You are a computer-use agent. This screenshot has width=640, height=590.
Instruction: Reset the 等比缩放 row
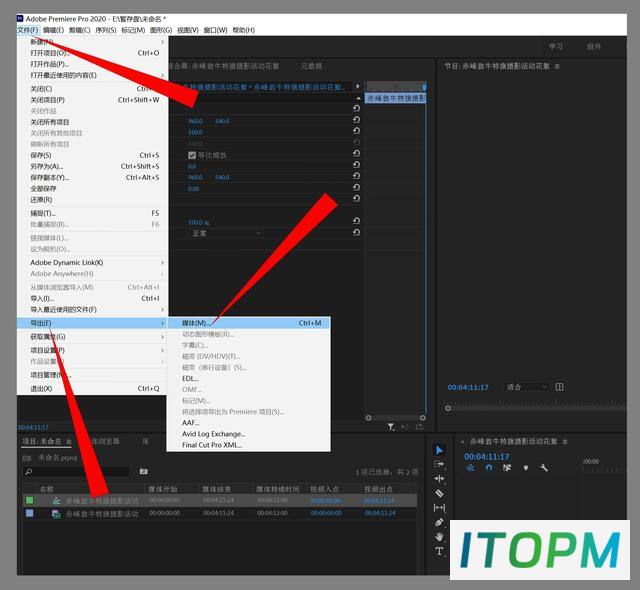pyautogui.click(x=356, y=153)
